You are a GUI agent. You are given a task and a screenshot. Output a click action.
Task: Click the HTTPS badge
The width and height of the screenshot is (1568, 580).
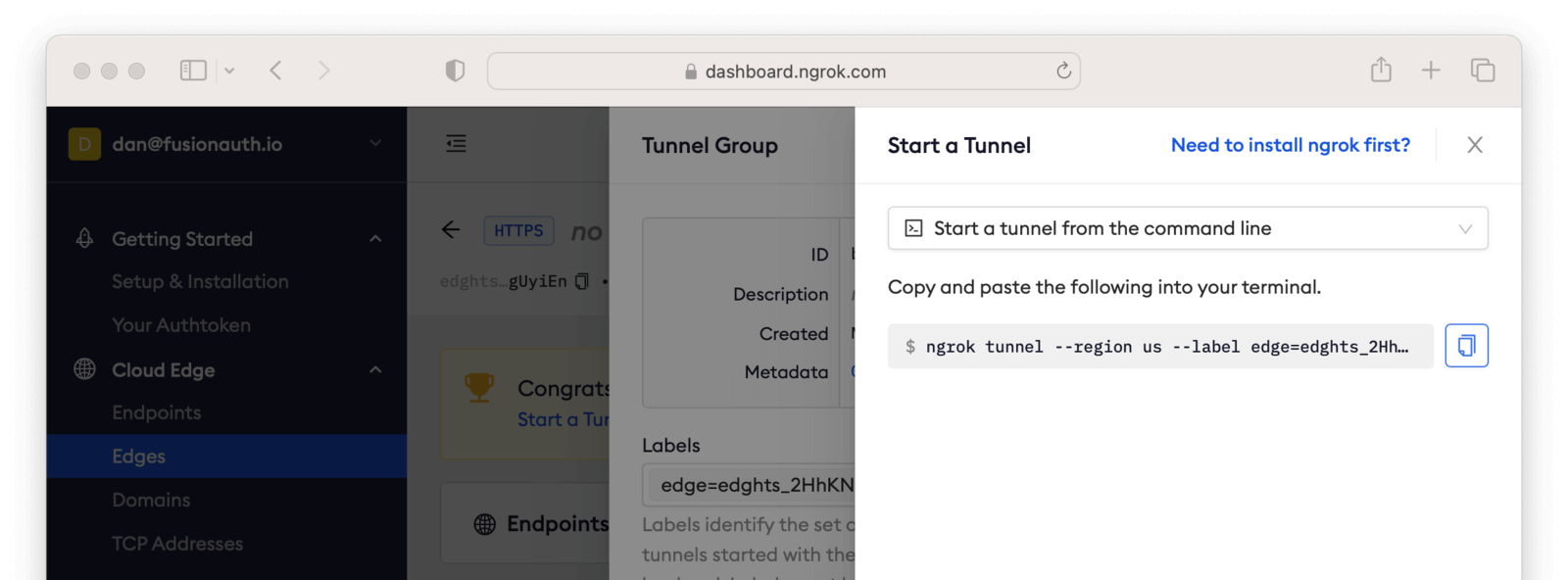click(x=518, y=230)
